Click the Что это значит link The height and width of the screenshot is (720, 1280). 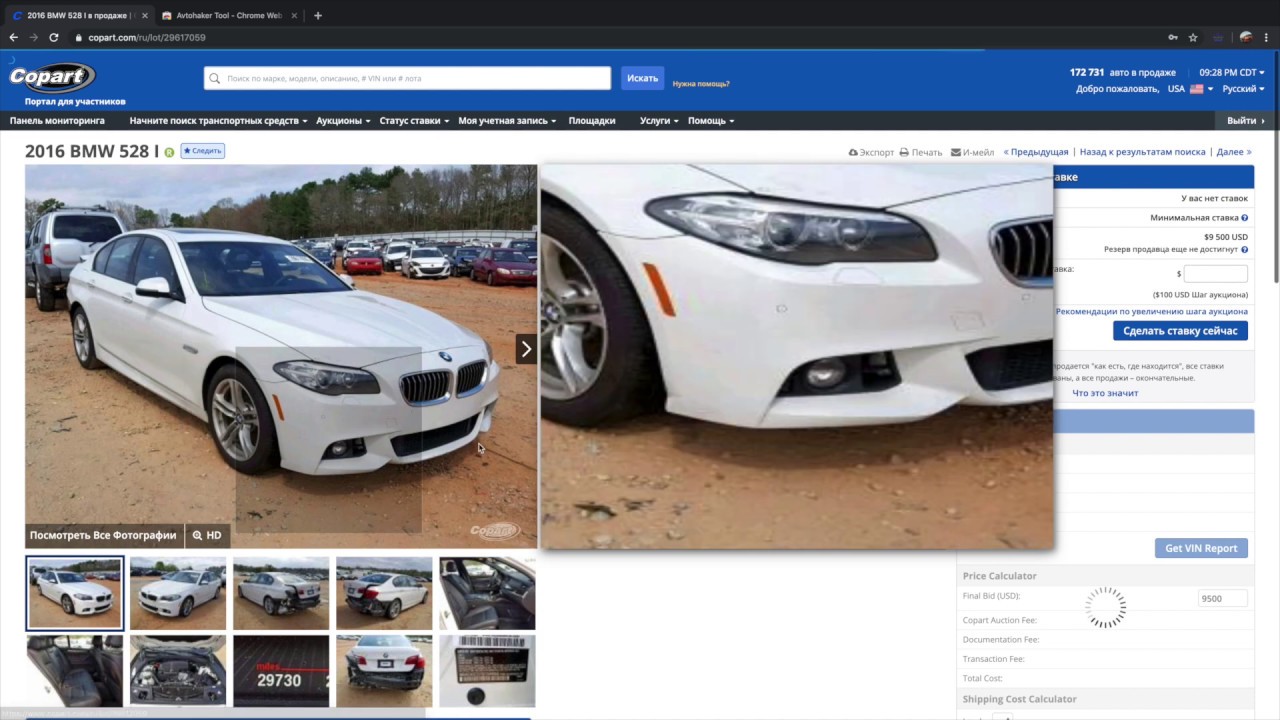point(1105,393)
